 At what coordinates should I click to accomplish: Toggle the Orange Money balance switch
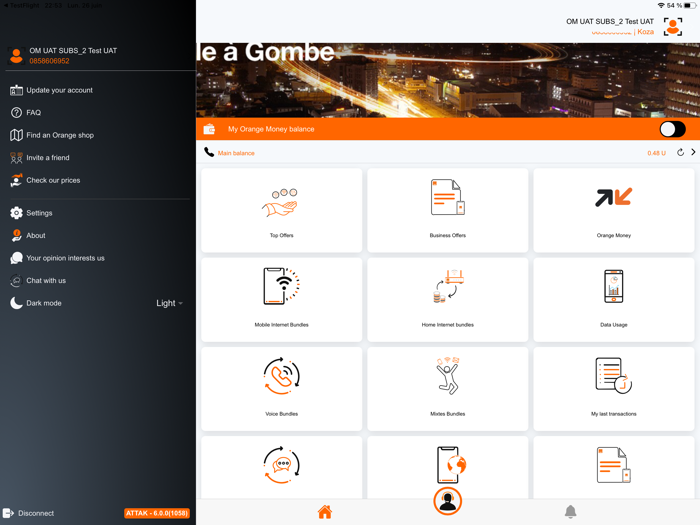pos(672,129)
